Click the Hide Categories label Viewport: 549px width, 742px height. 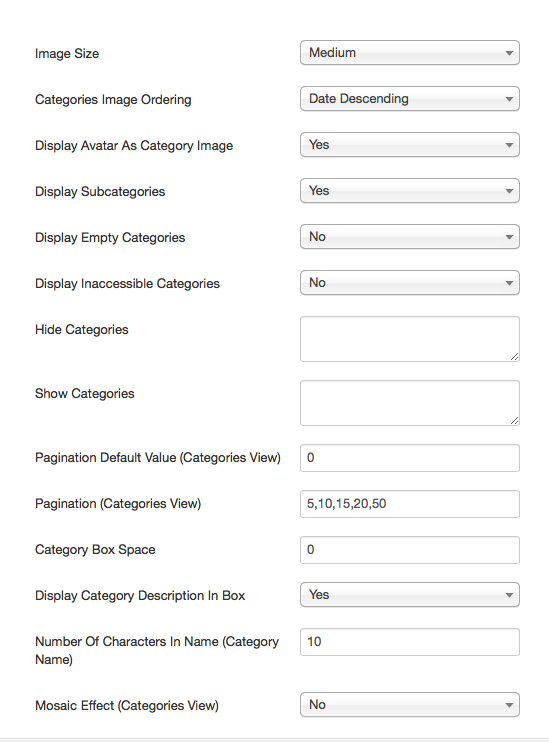click(x=81, y=329)
